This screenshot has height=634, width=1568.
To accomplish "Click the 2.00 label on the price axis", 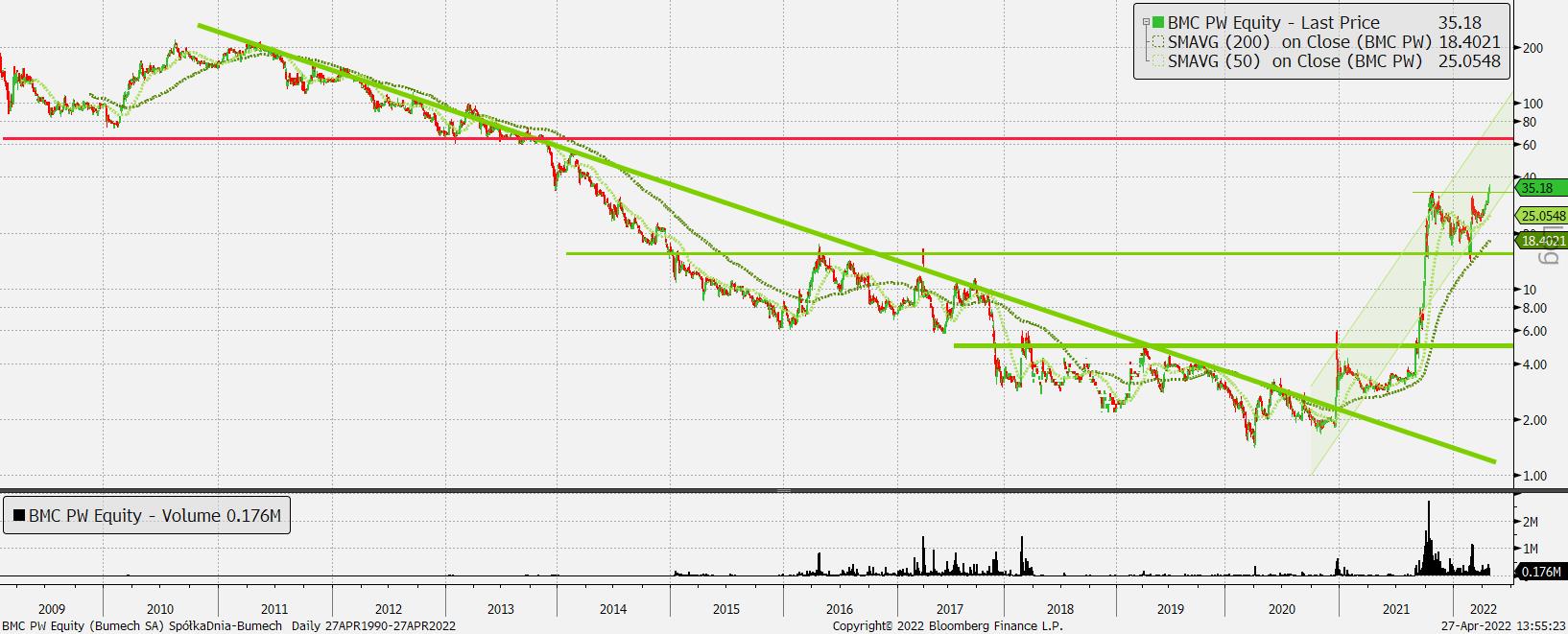I will (1535, 420).
